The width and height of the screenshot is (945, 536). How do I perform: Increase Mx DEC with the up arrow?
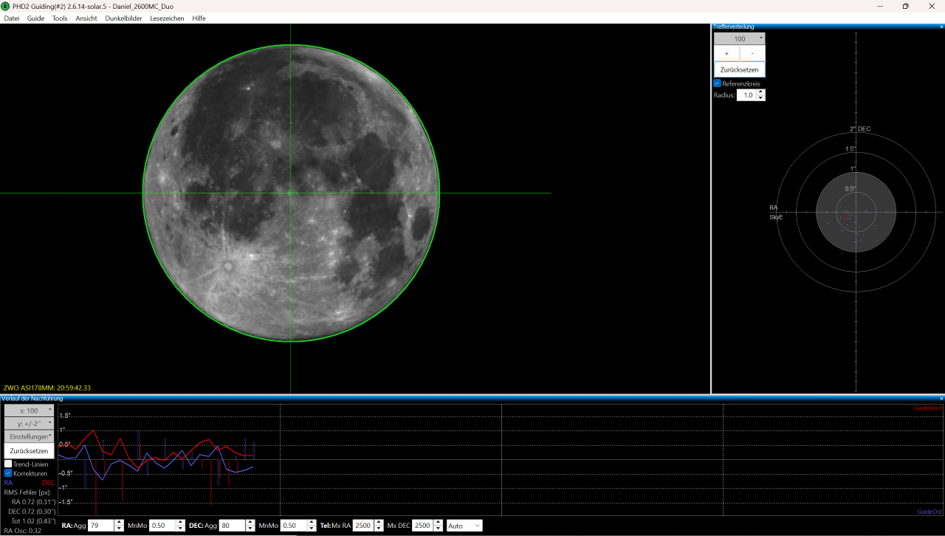click(438, 523)
